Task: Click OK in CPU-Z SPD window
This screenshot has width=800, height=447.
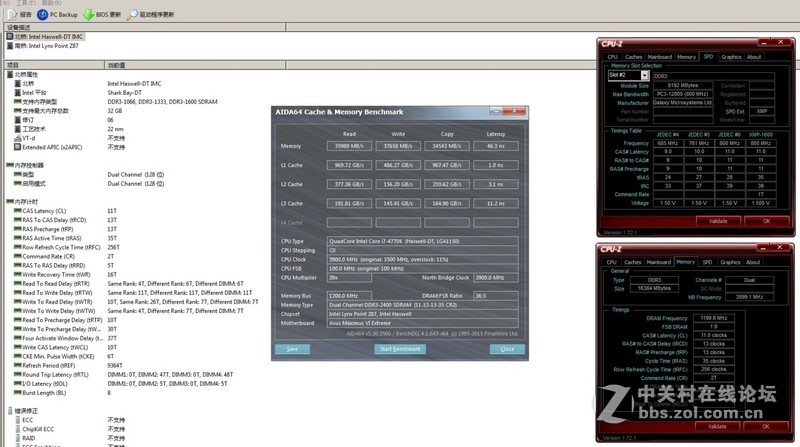Action: pos(766,221)
